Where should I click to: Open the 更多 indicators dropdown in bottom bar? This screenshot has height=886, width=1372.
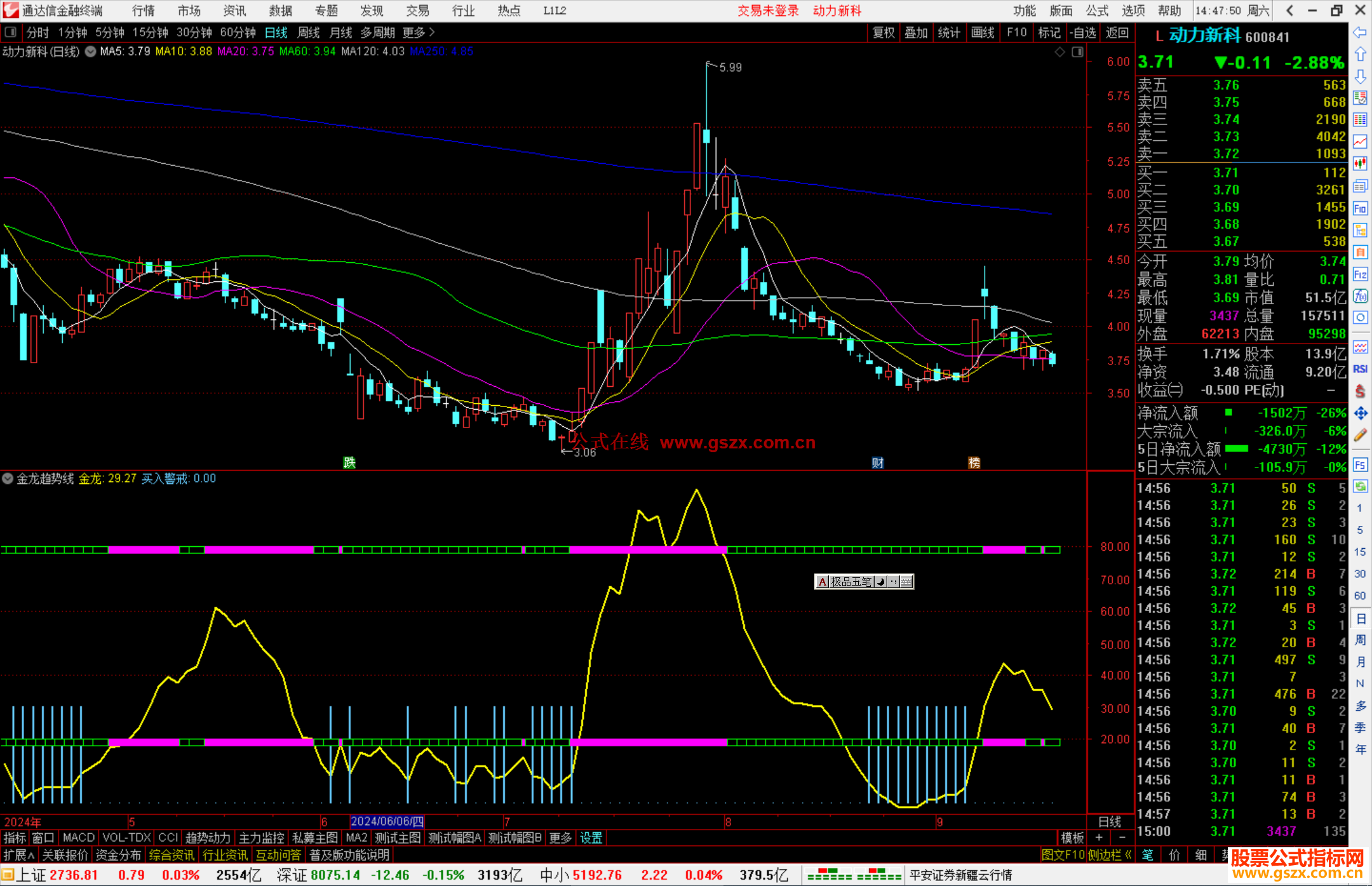coord(560,838)
